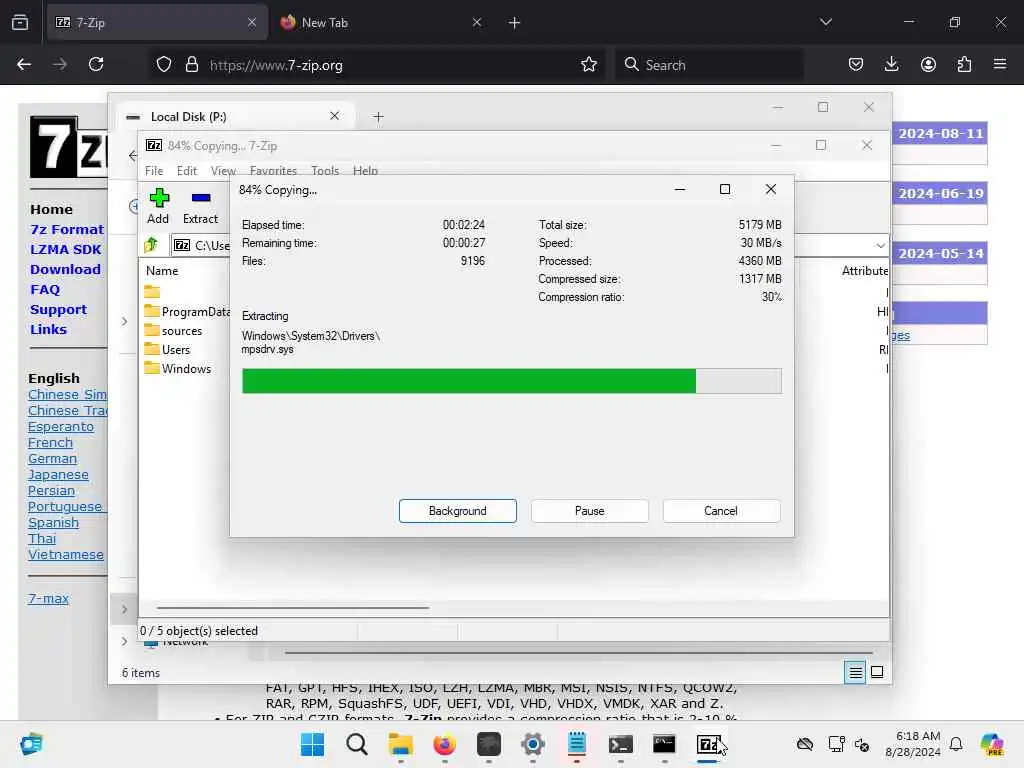The width and height of the screenshot is (1024, 768).
Task: Reload the 7-zip.org page
Action: click(x=96, y=64)
